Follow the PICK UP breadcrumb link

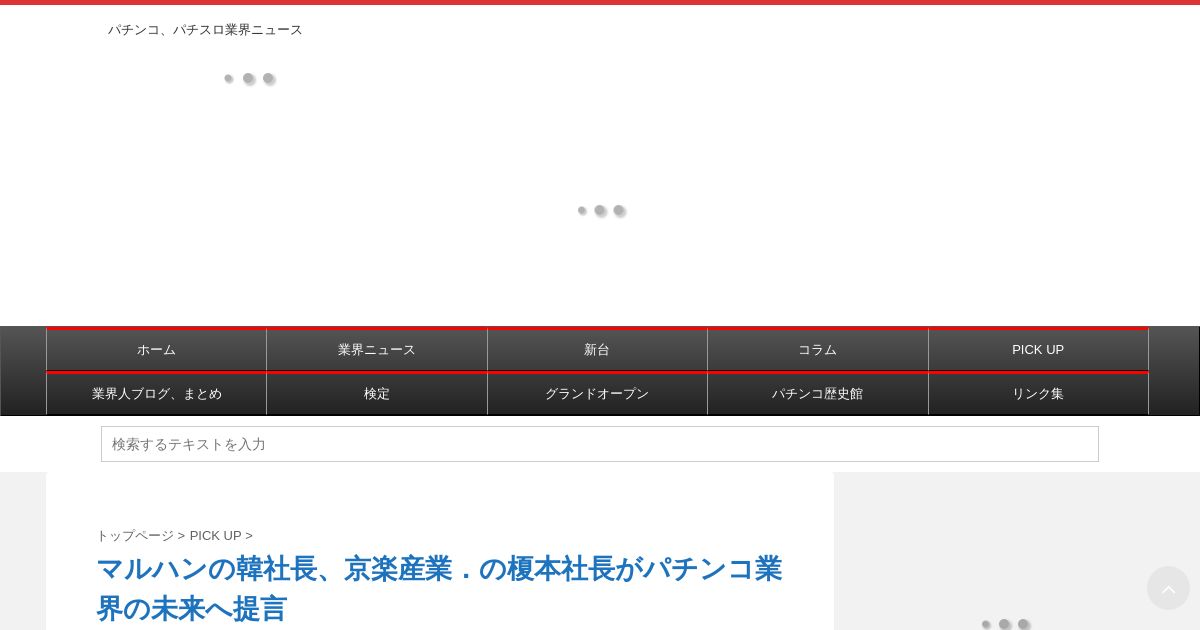coord(215,536)
